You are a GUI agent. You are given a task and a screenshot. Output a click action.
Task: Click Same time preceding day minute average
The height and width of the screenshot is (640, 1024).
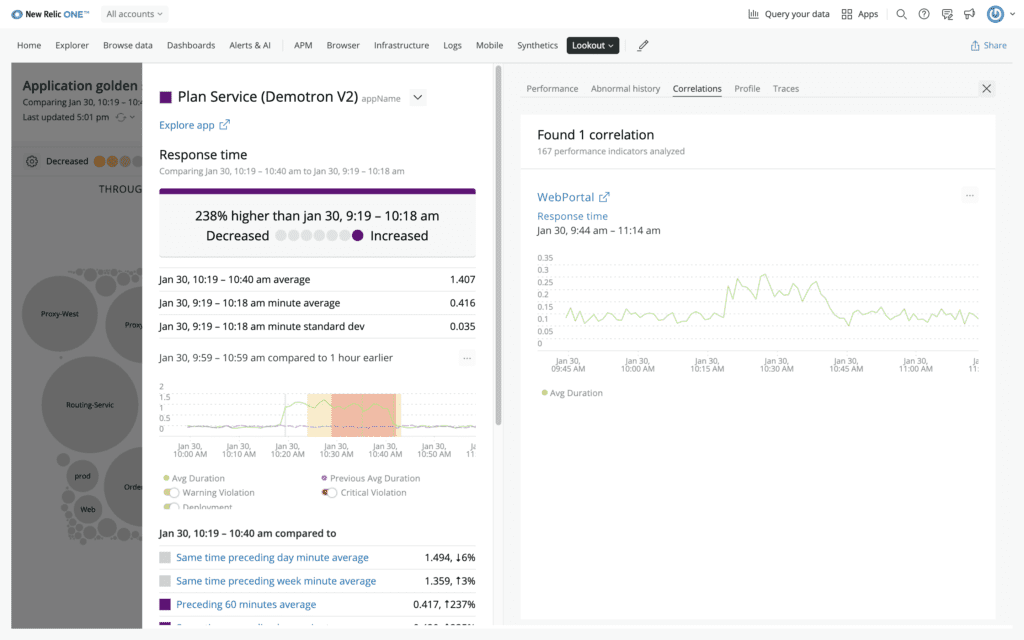(x=272, y=557)
